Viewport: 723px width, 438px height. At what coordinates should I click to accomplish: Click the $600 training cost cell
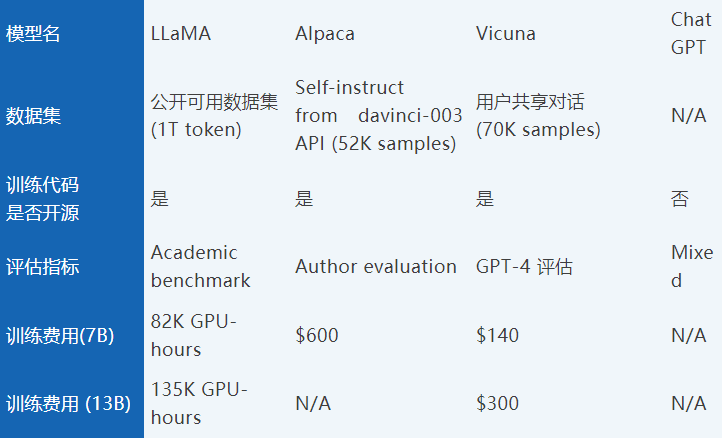(x=317, y=335)
